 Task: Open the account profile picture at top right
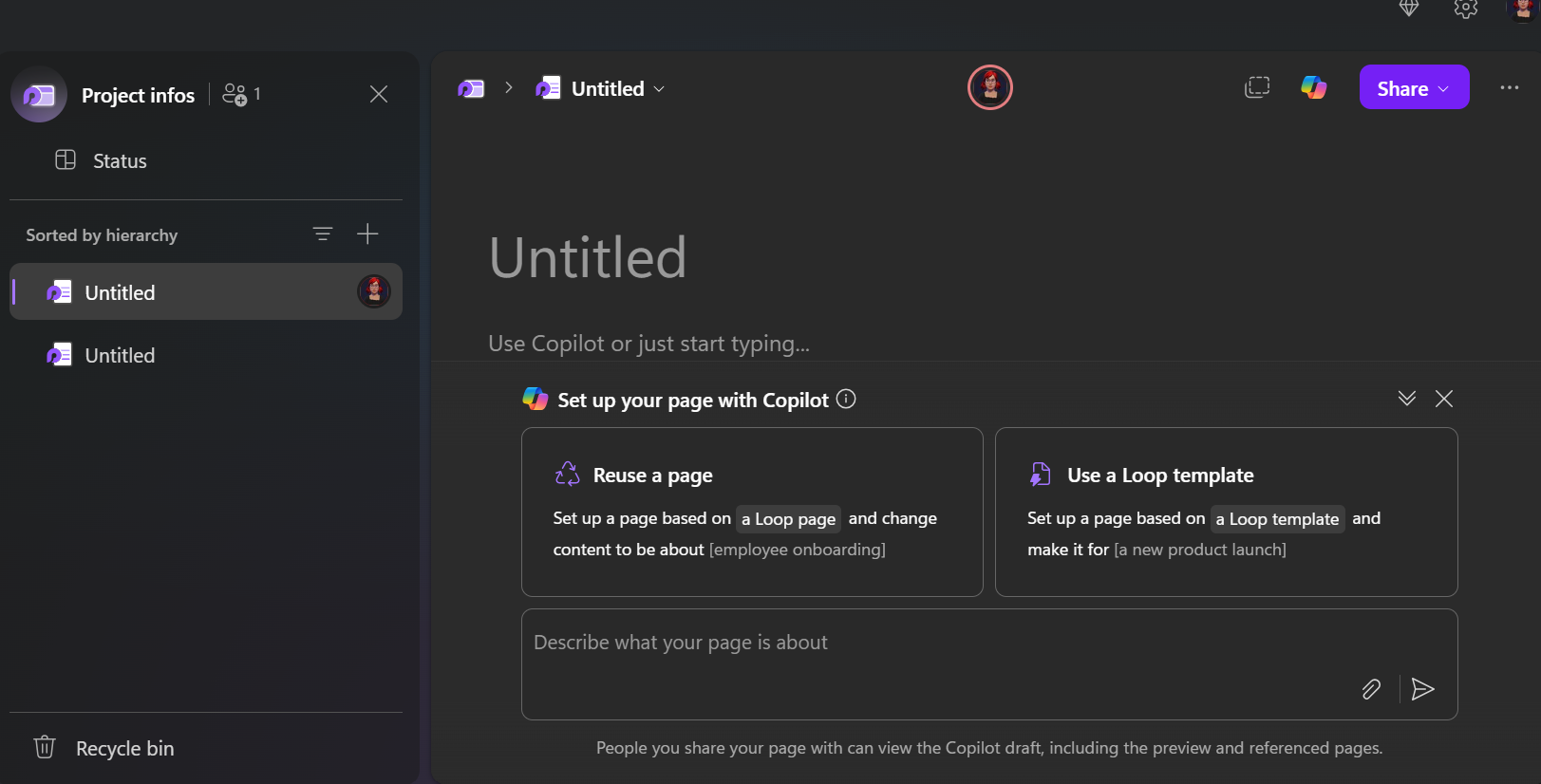tap(1524, 9)
